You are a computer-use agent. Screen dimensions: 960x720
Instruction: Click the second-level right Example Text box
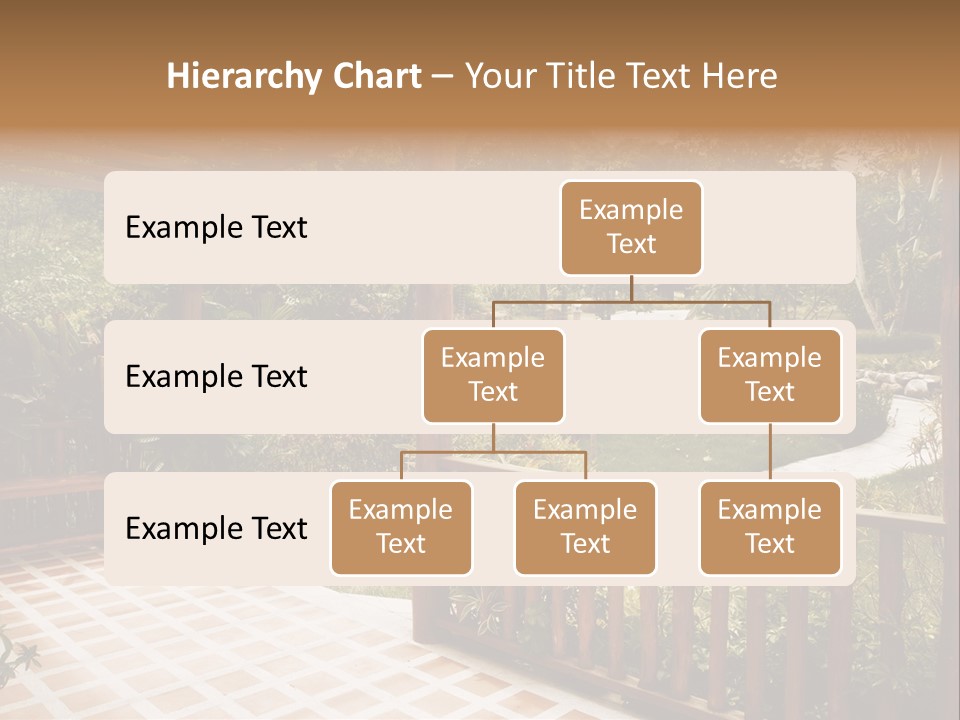click(770, 375)
